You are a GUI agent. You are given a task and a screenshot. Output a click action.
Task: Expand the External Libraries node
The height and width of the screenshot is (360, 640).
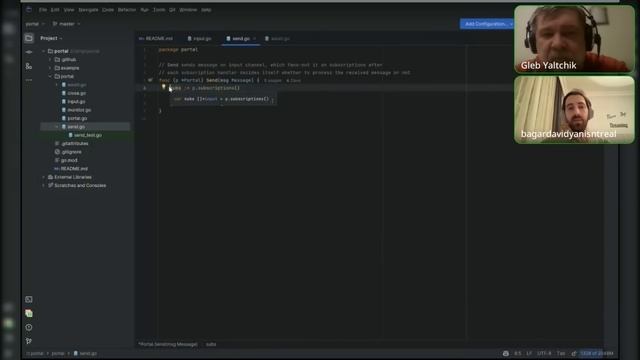coord(44,177)
